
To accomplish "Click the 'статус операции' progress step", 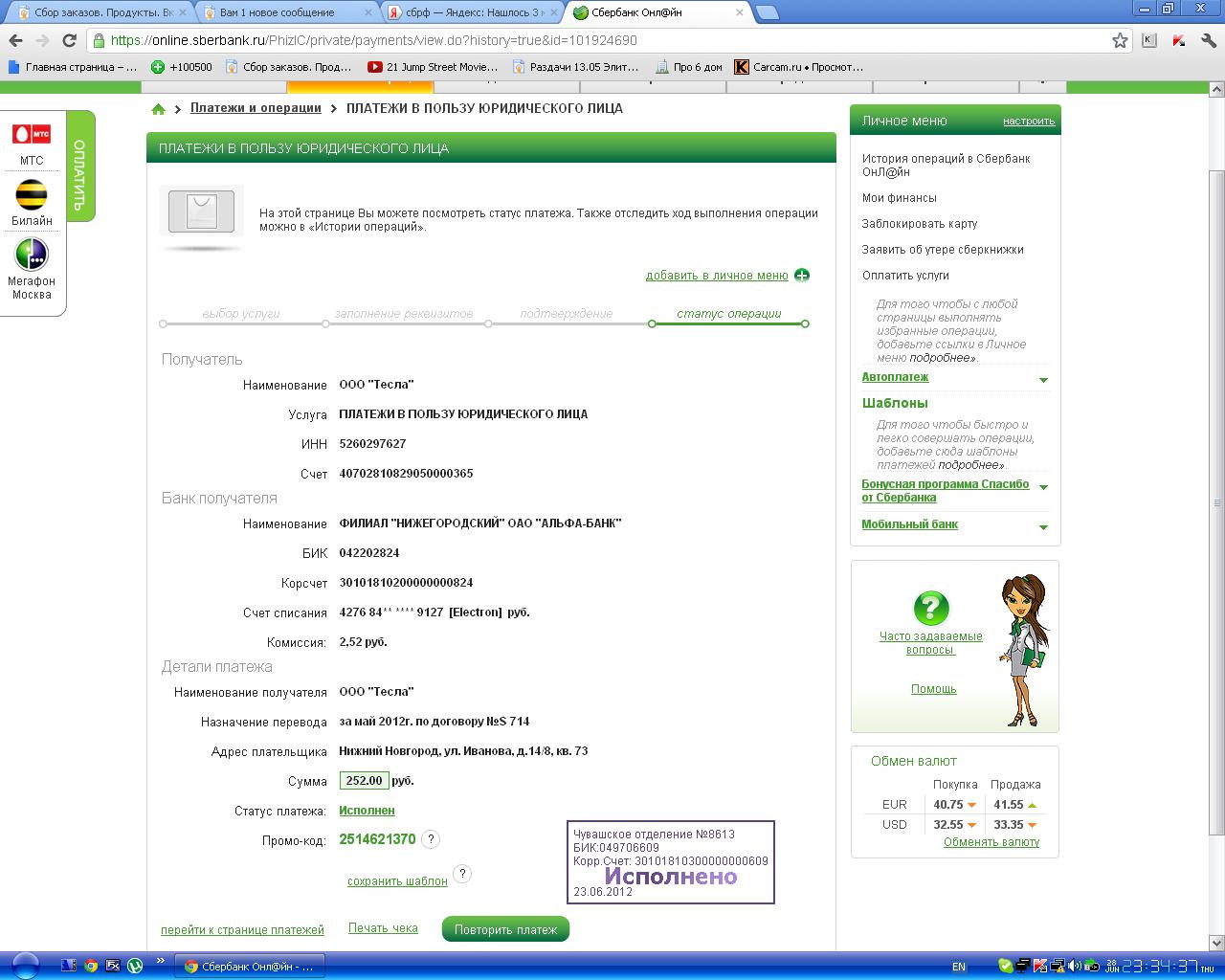I will 729,314.
